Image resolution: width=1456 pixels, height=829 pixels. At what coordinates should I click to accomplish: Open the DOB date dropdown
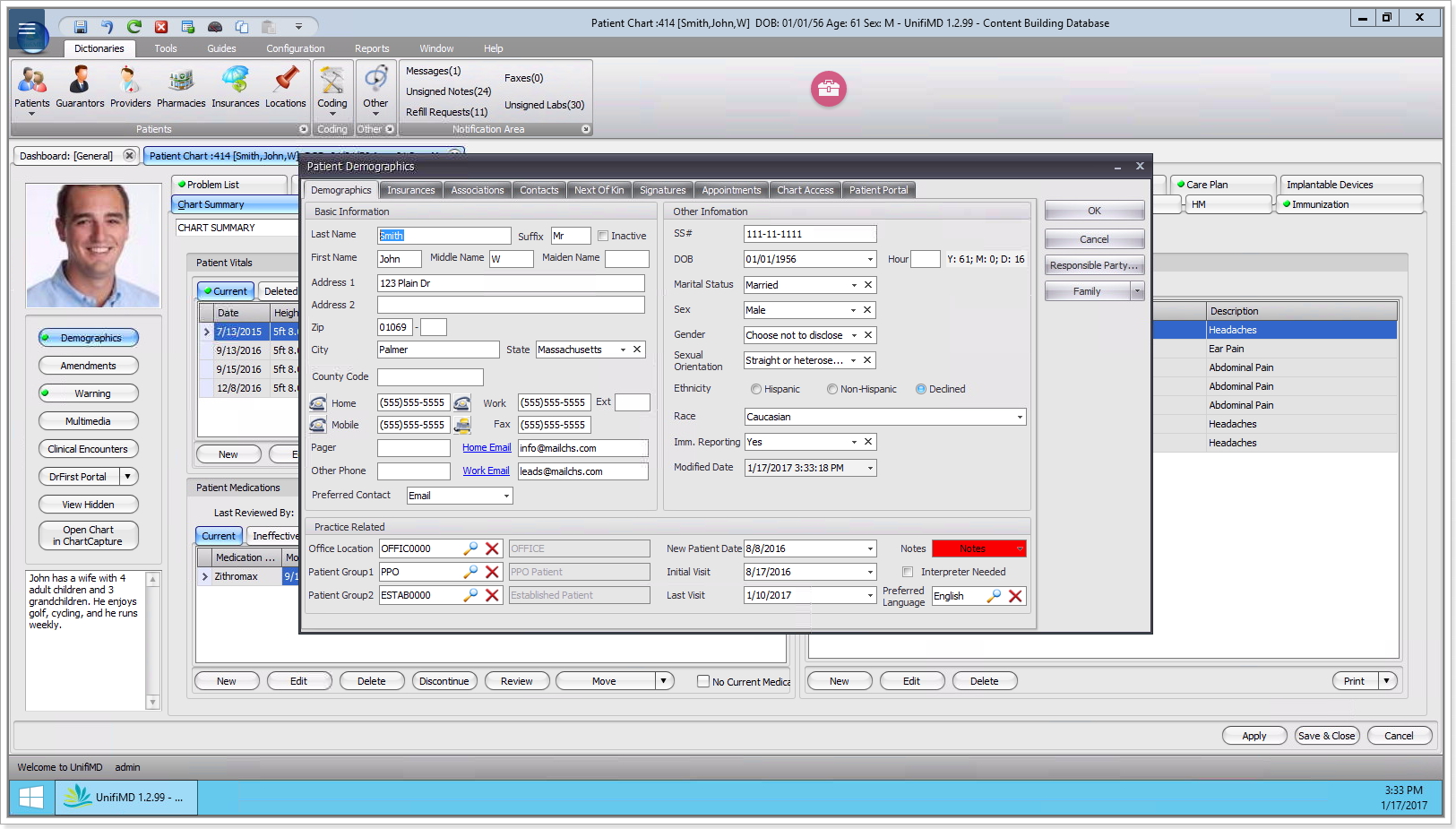point(870,260)
